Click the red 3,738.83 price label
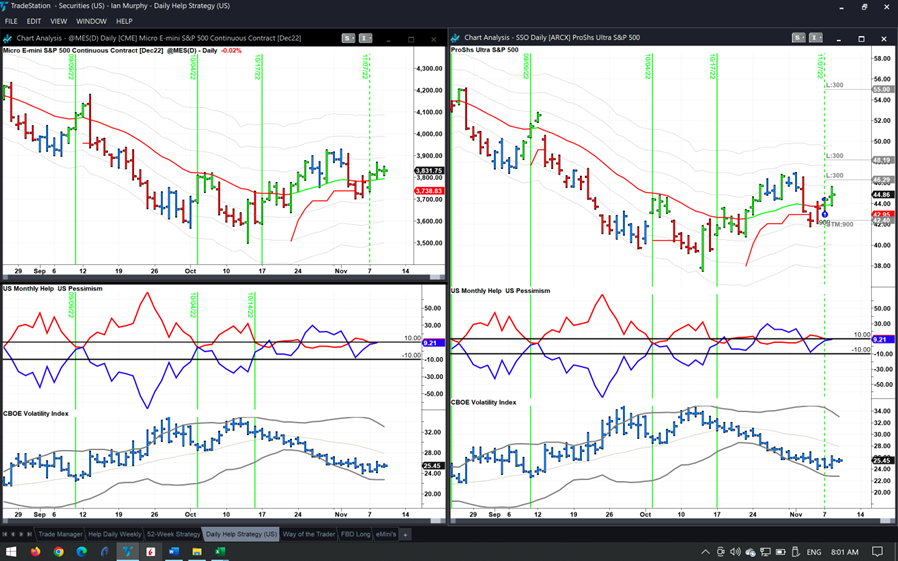Screen dimensions: 898x561 click(428, 191)
